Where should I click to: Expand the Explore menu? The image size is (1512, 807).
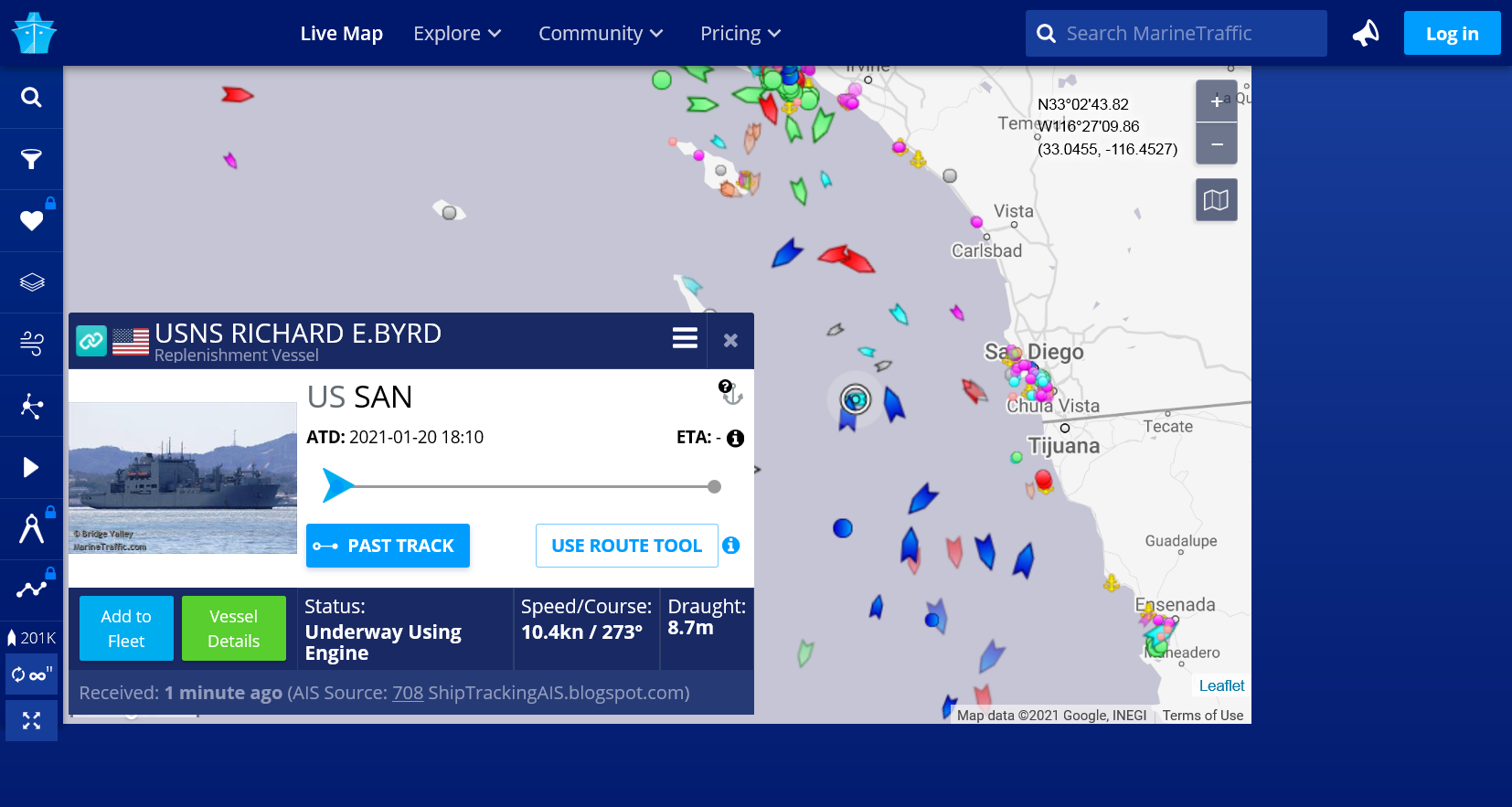(x=457, y=33)
